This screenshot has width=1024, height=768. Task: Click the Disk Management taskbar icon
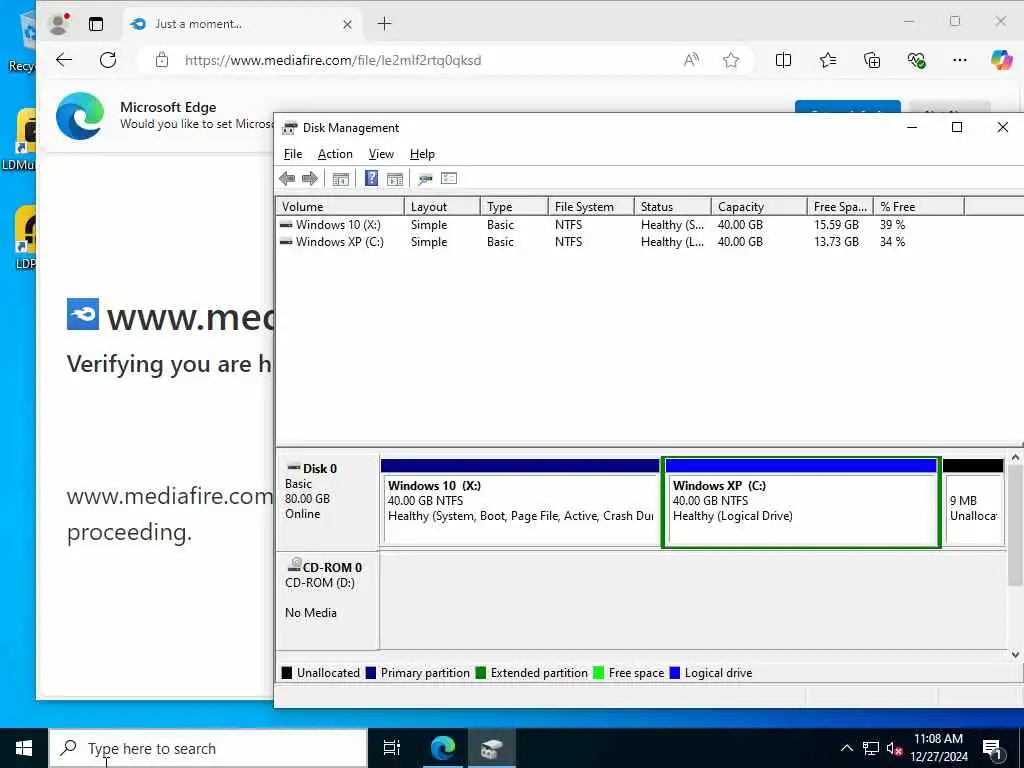491,748
